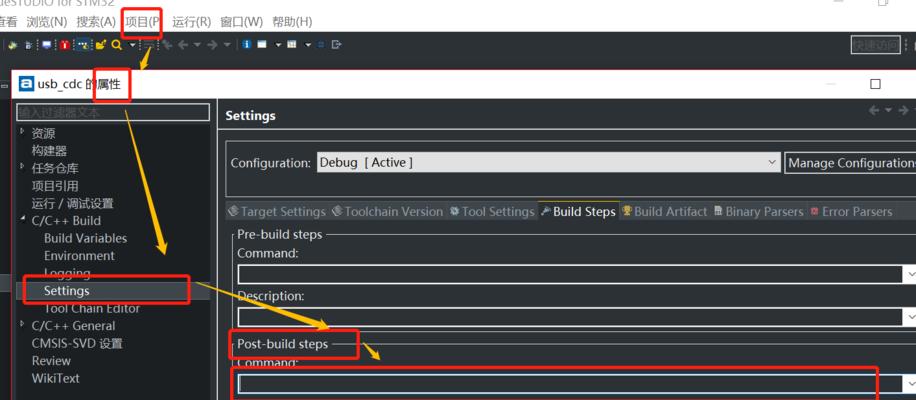Open the Pre-build Command dropdown arrow
Image resolution: width=916 pixels, height=400 pixels.
[909, 273]
